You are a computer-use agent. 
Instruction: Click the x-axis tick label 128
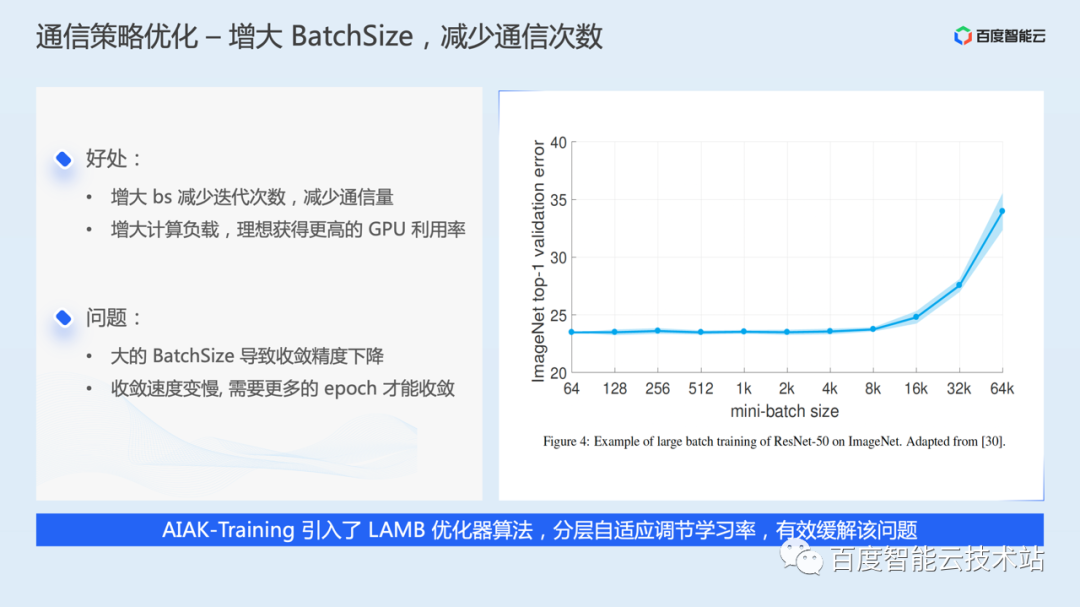point(614,389)
